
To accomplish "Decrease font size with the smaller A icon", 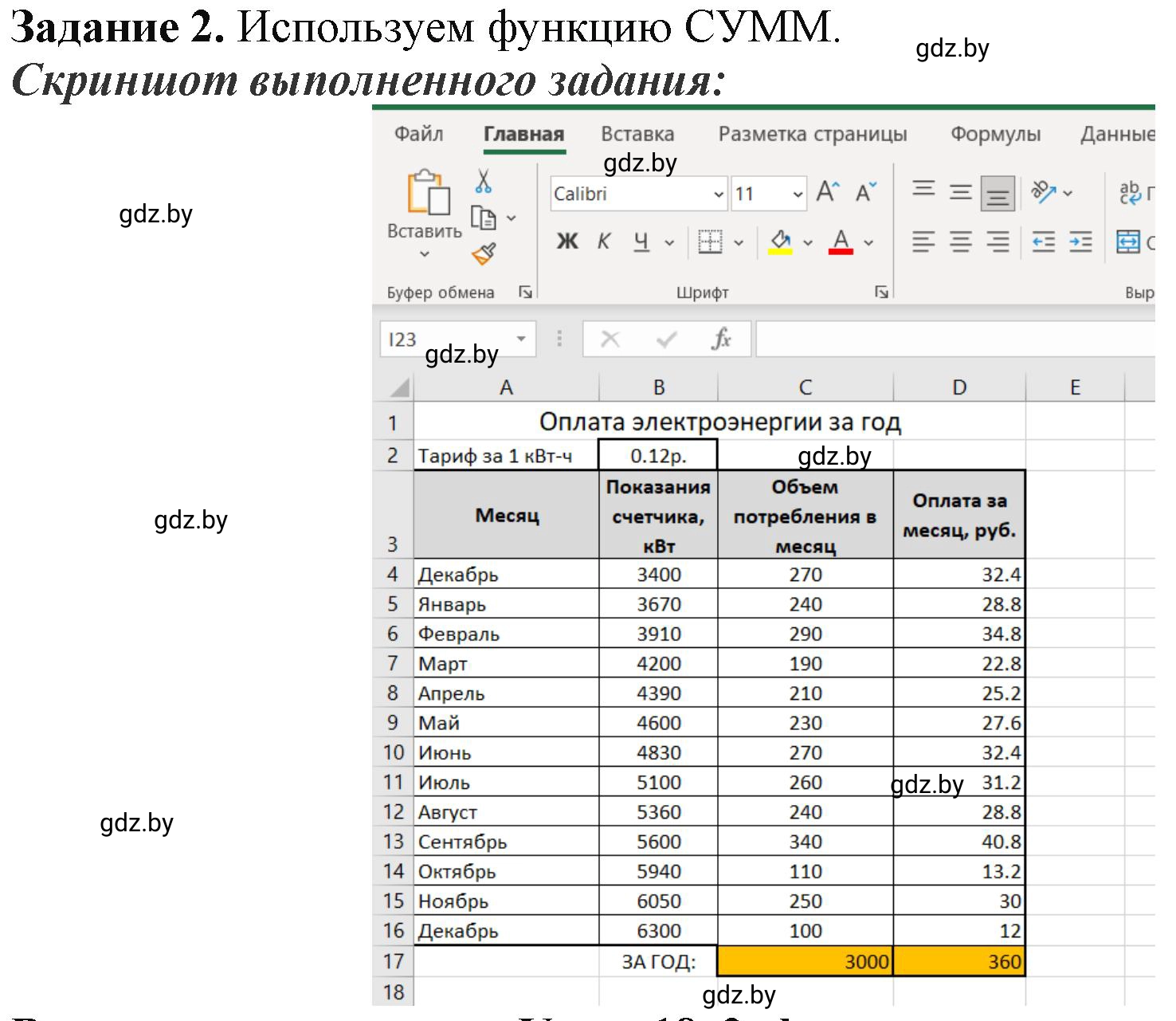I will pyautogui.click(x=865, y=192).
